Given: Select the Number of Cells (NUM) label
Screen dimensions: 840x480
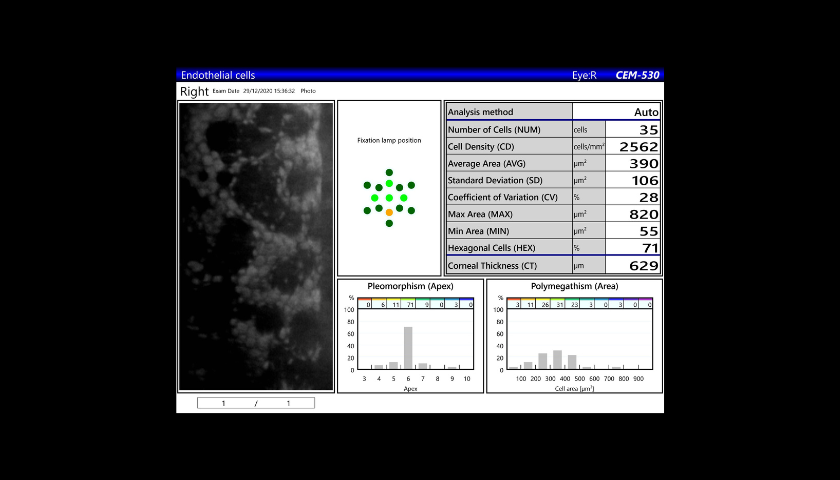Looking at the screenshot, I should 494,129.
